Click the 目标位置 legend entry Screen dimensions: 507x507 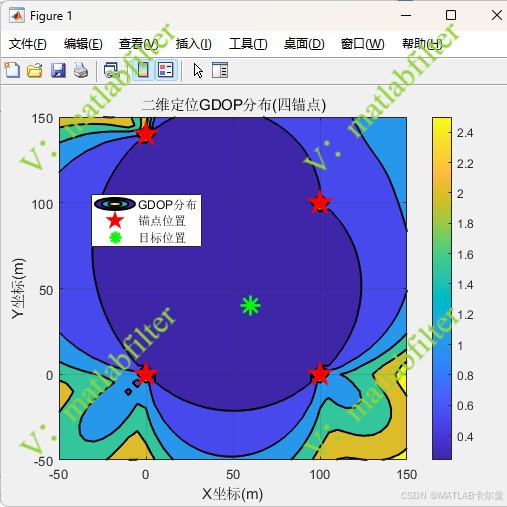pyautogui.click(x=146, y=238)
